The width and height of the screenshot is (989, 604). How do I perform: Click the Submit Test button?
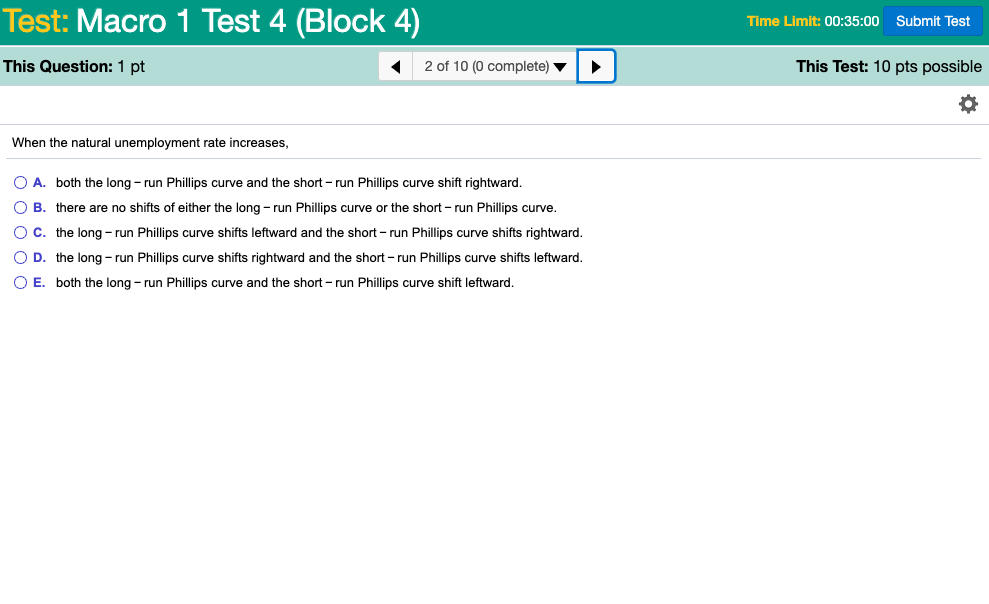click(932, 20)
